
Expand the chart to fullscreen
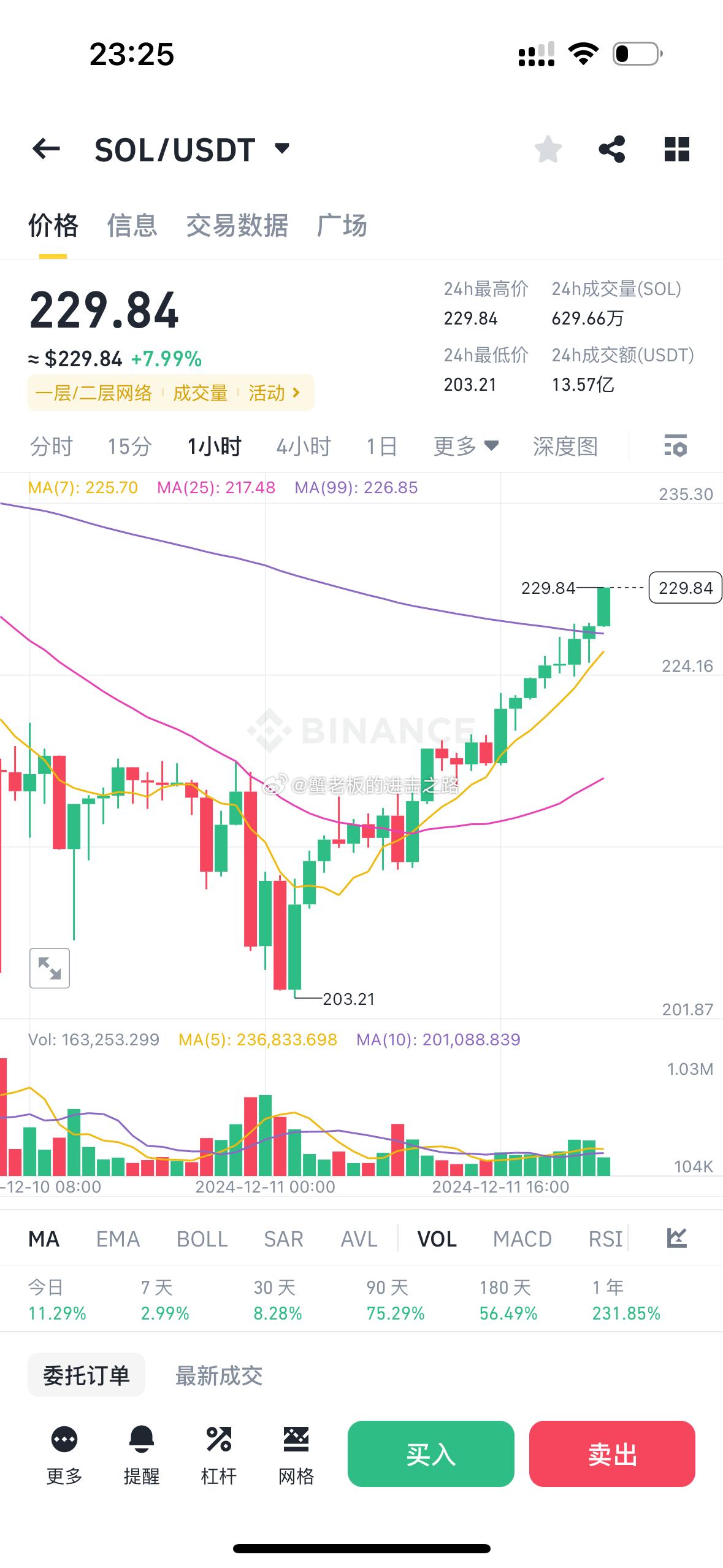click(x=50, y=968)
